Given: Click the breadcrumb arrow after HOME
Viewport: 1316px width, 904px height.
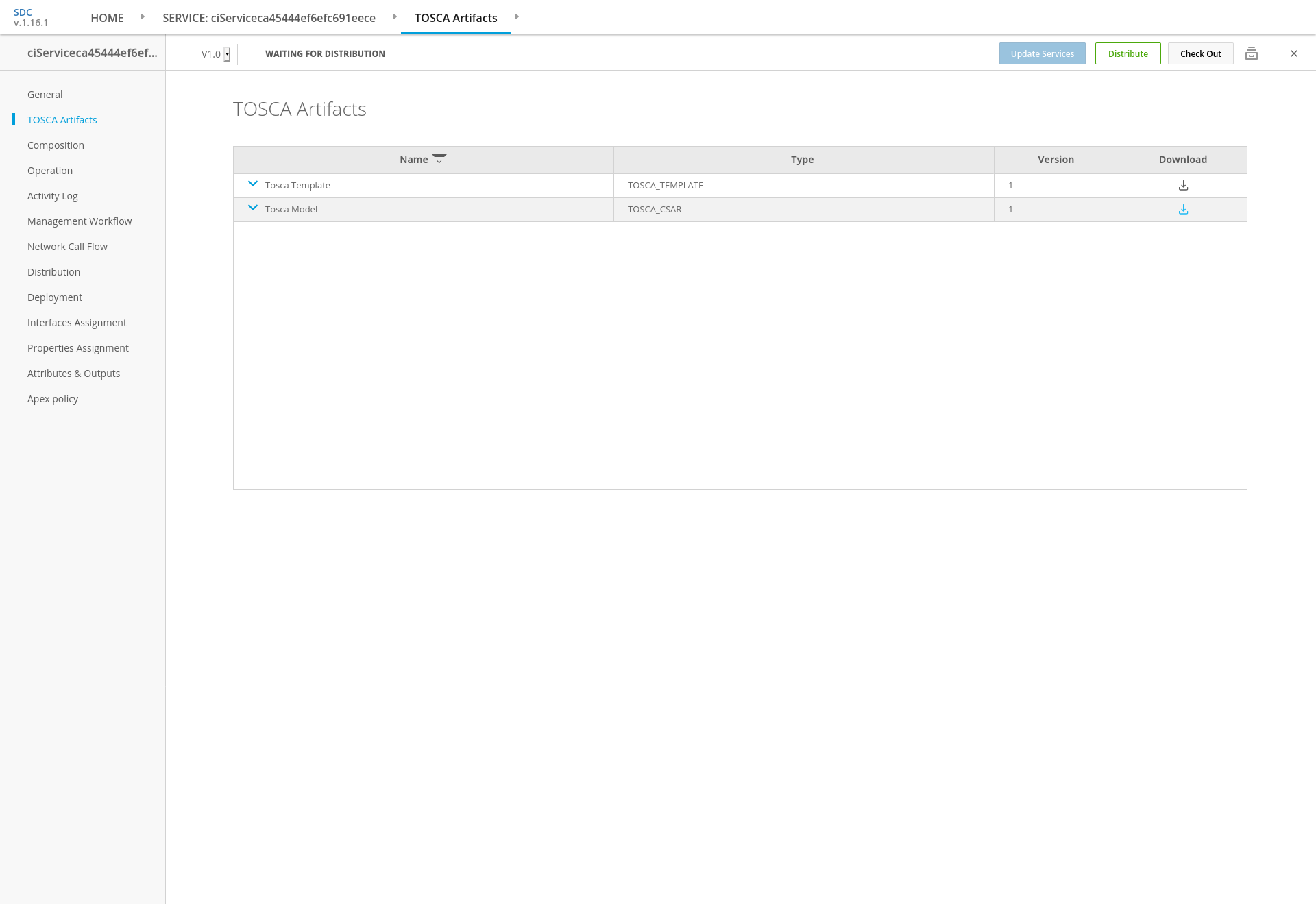Looking at the screenshot, I should [x=143, y=16].
